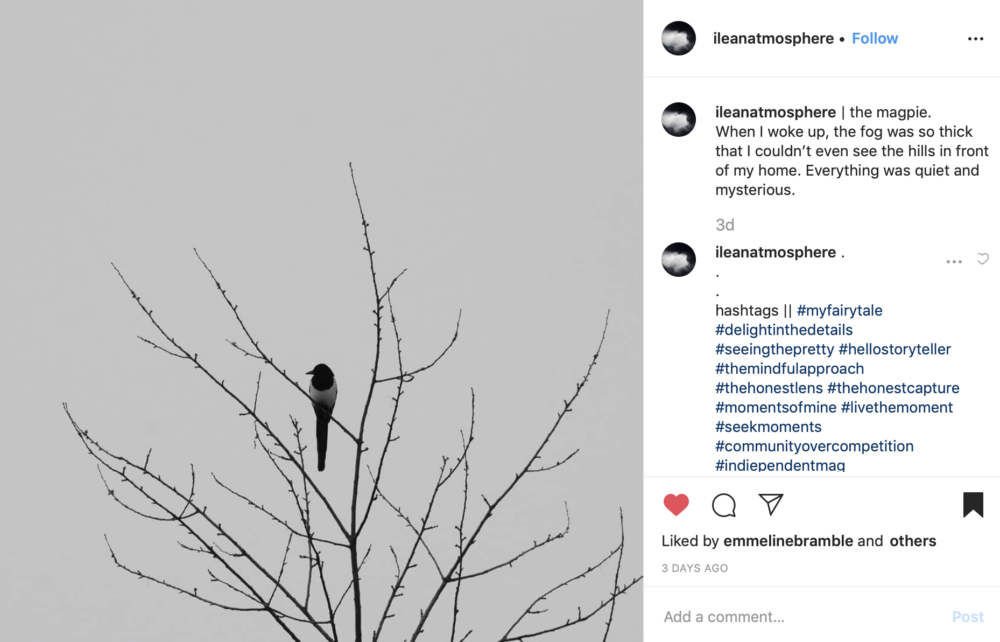Click the avatar beside hashtags comment

(679, 259)
